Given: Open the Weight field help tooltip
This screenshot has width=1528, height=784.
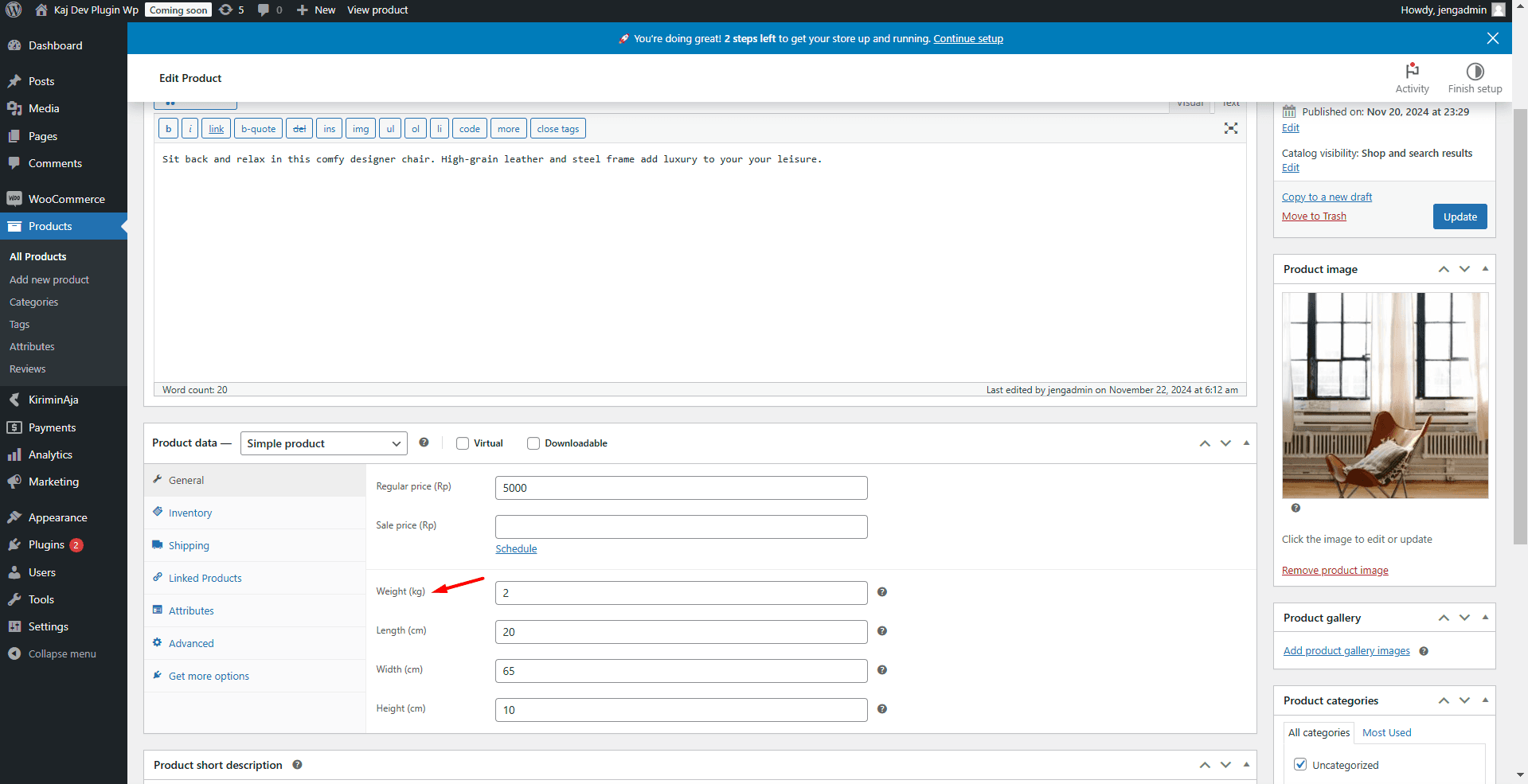Looking at the screenshot, I should pyautogui.click(x=881, y=592).
